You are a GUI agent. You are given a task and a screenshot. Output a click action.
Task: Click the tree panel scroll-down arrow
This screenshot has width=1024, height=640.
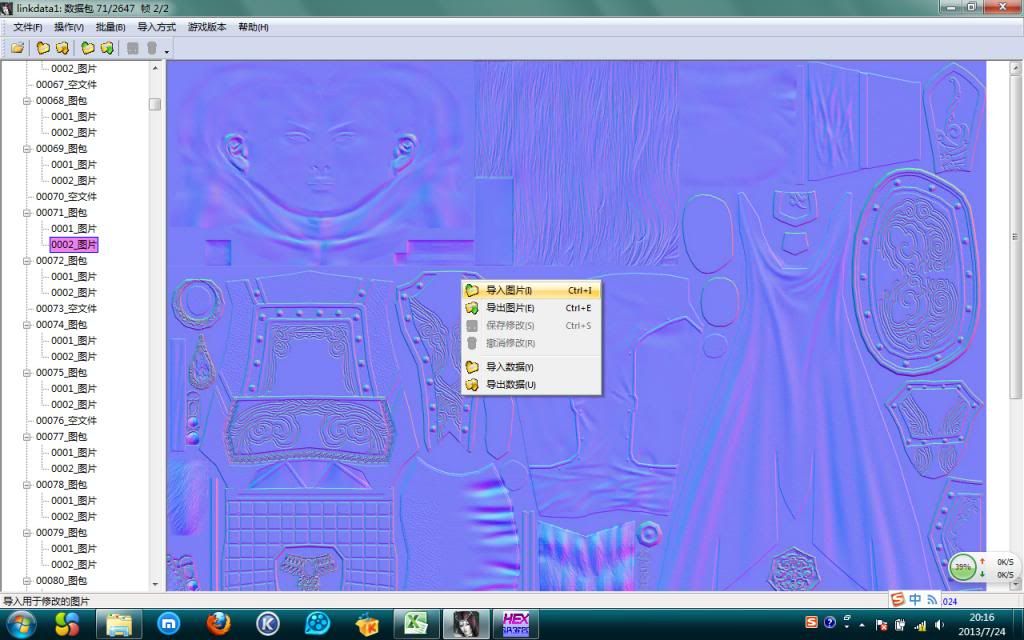(155, 585)
